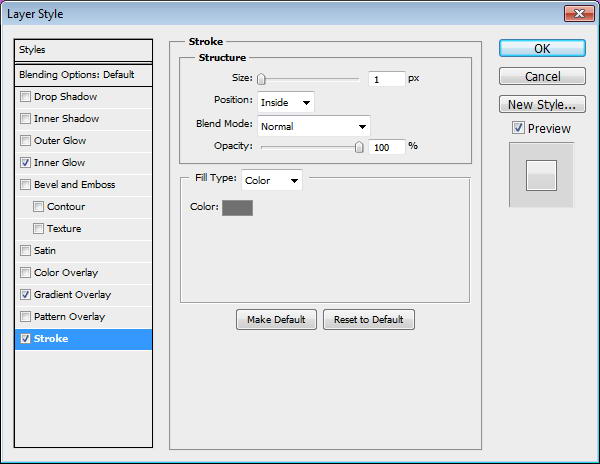Click the Cancel button
The image size is (600, 464).
[x=542, y=76]
